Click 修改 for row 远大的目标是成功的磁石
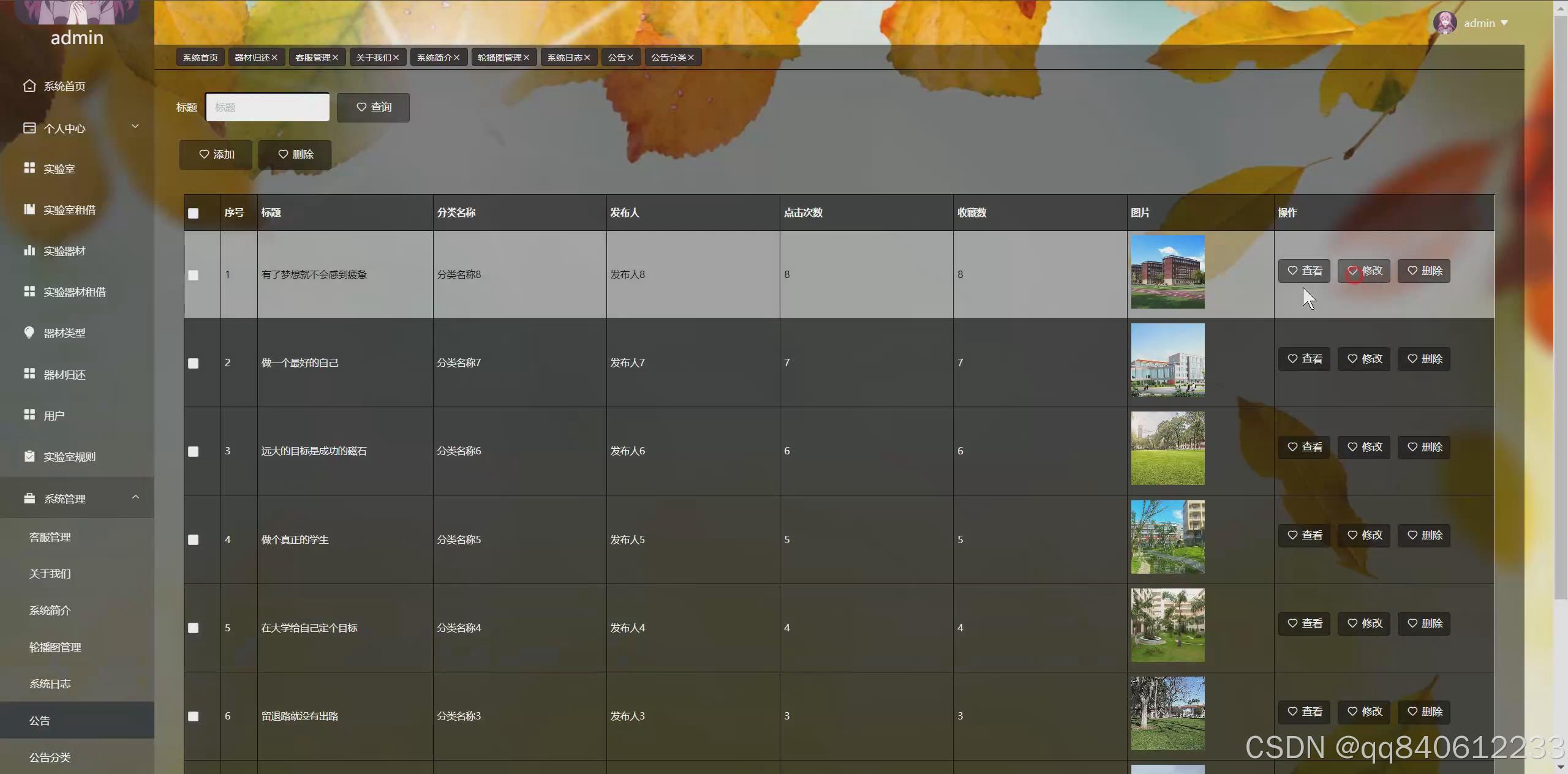This screenshot has height=774, width=1568. tap(1364, 447)
